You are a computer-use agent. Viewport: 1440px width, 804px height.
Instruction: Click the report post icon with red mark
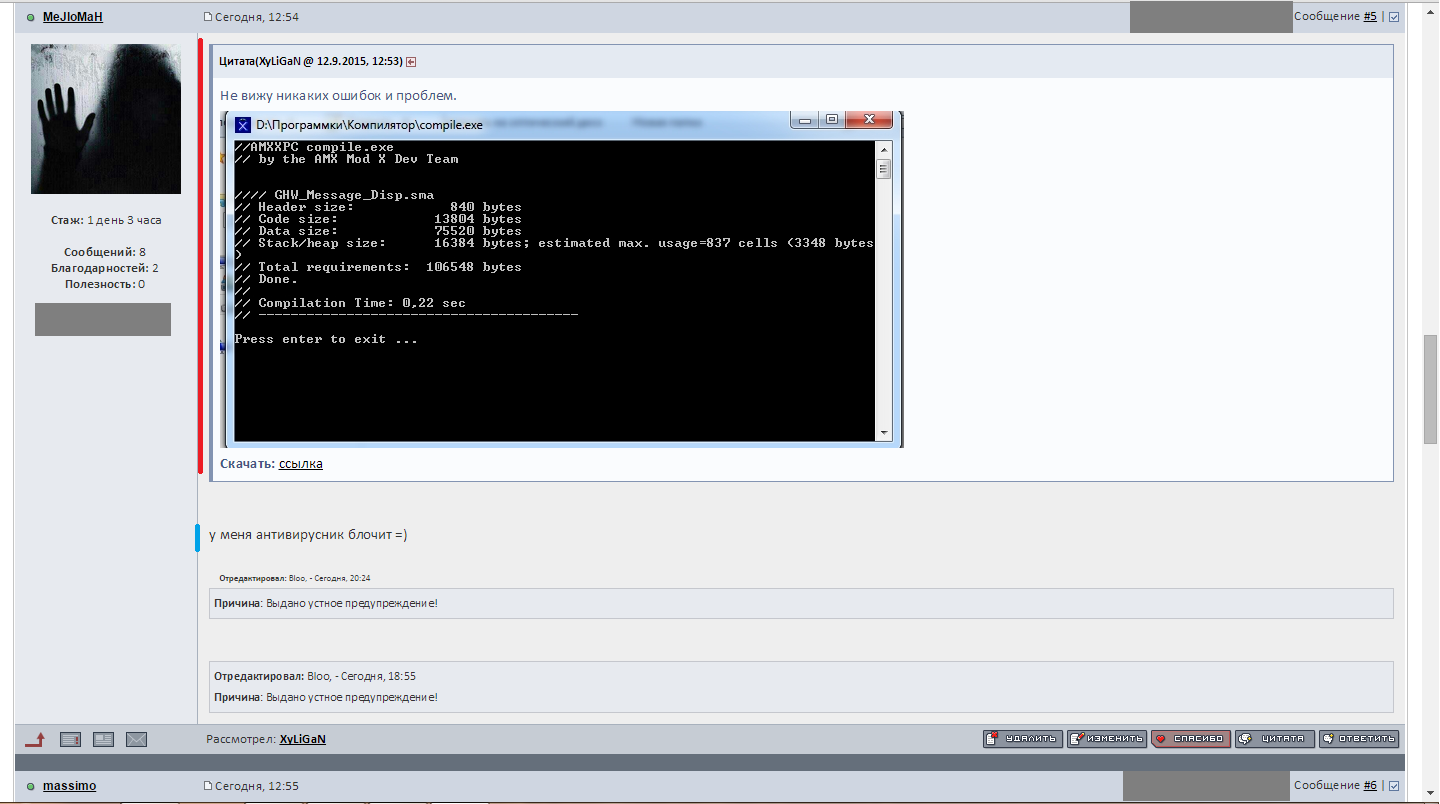[x=70, y=740]
